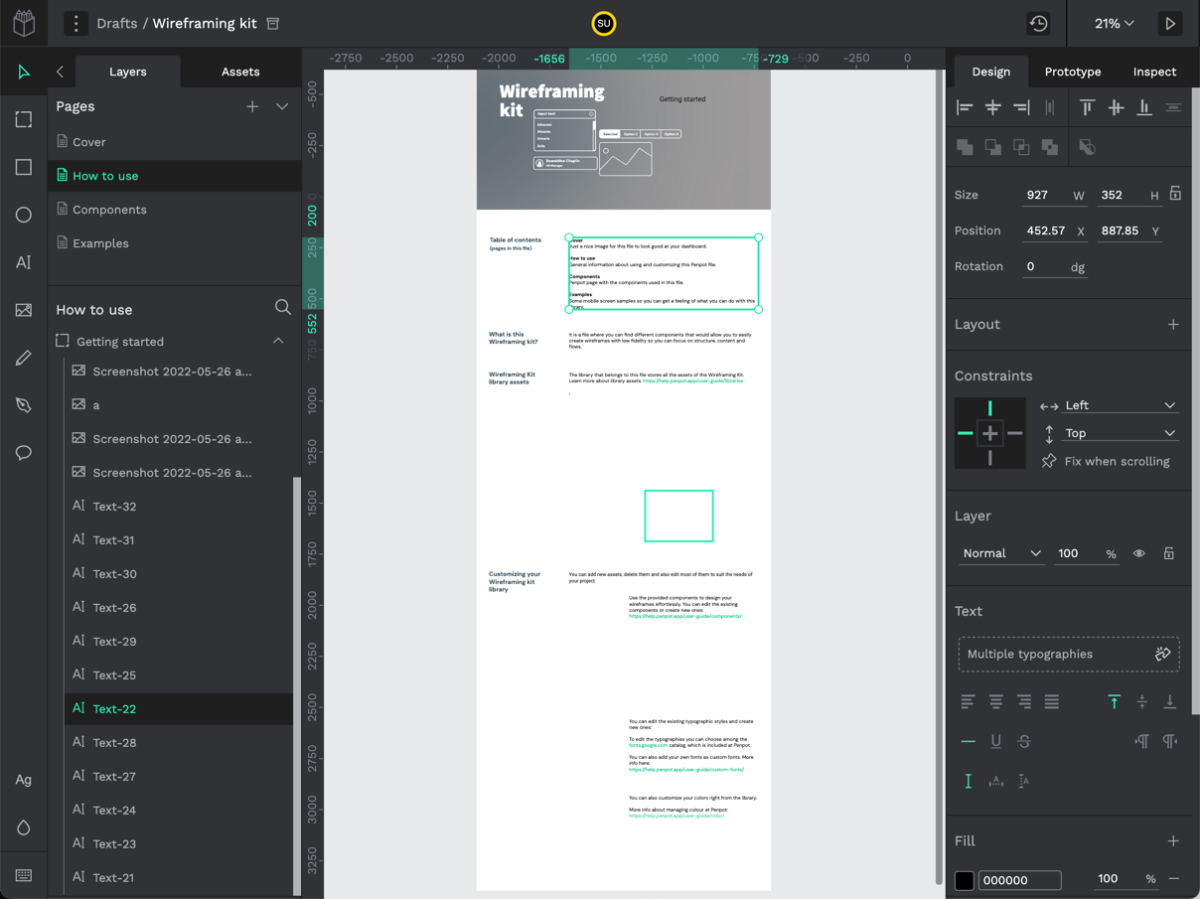Click the Penpot logo

(x=24, y=23)
